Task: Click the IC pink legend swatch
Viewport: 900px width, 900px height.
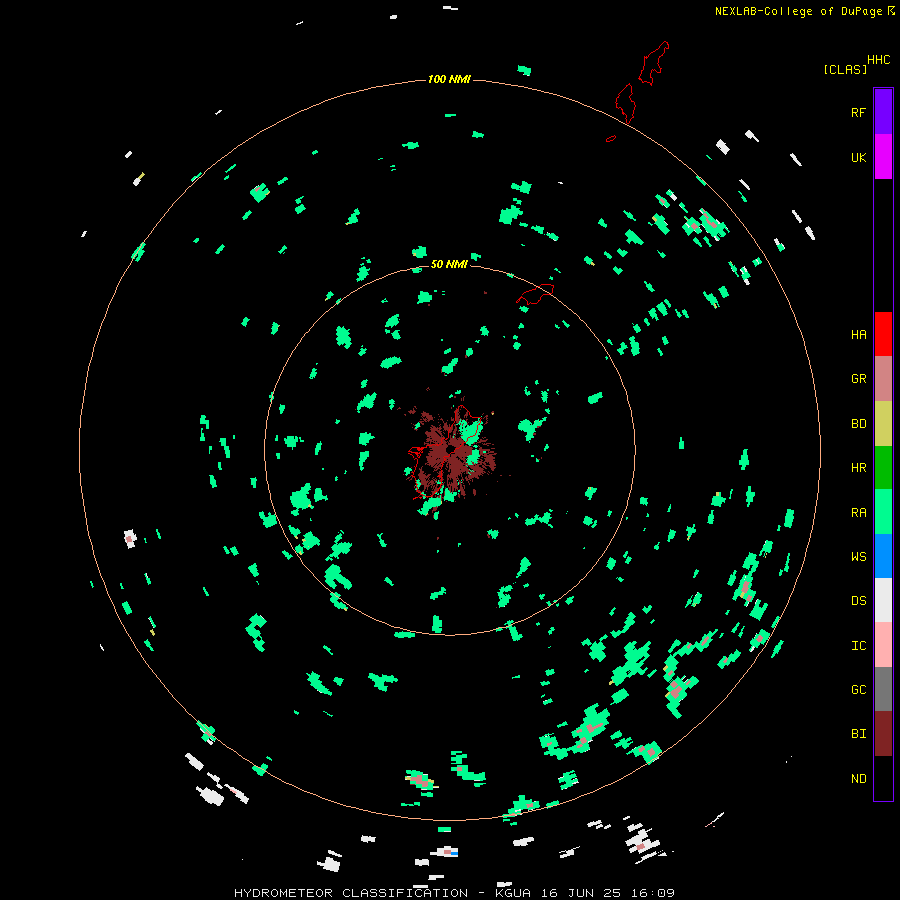Action: pos(883,645)
